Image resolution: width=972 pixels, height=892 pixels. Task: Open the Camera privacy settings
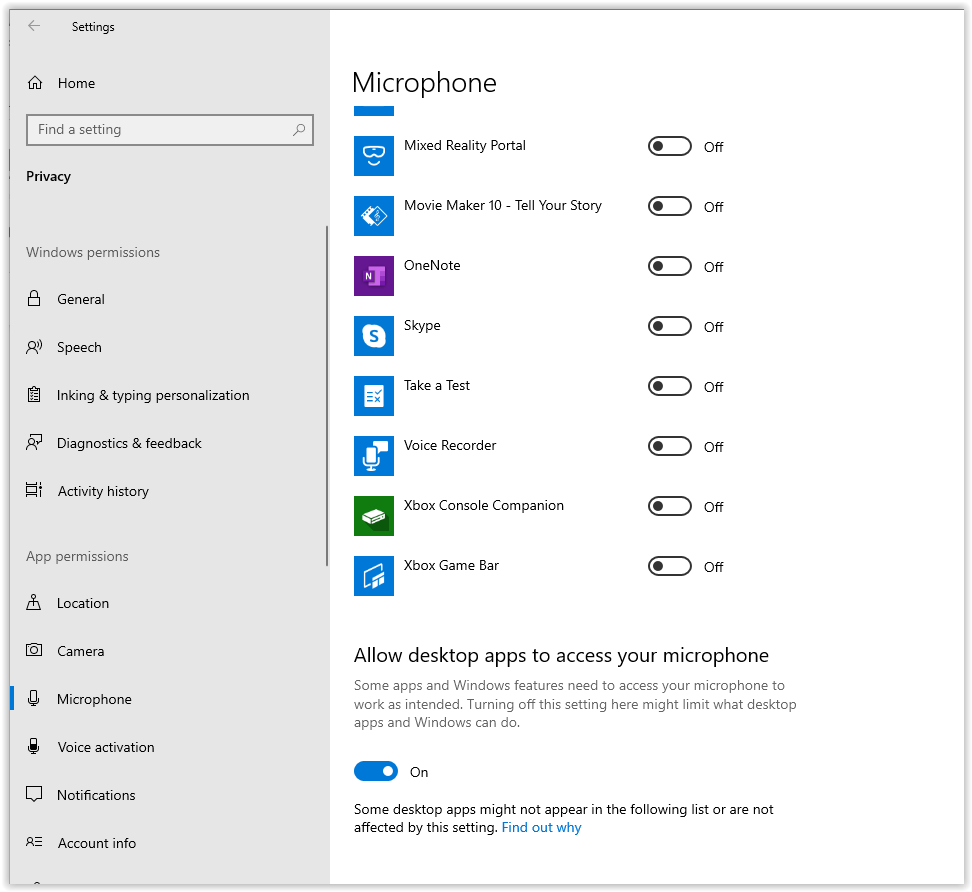click(80, 651)
